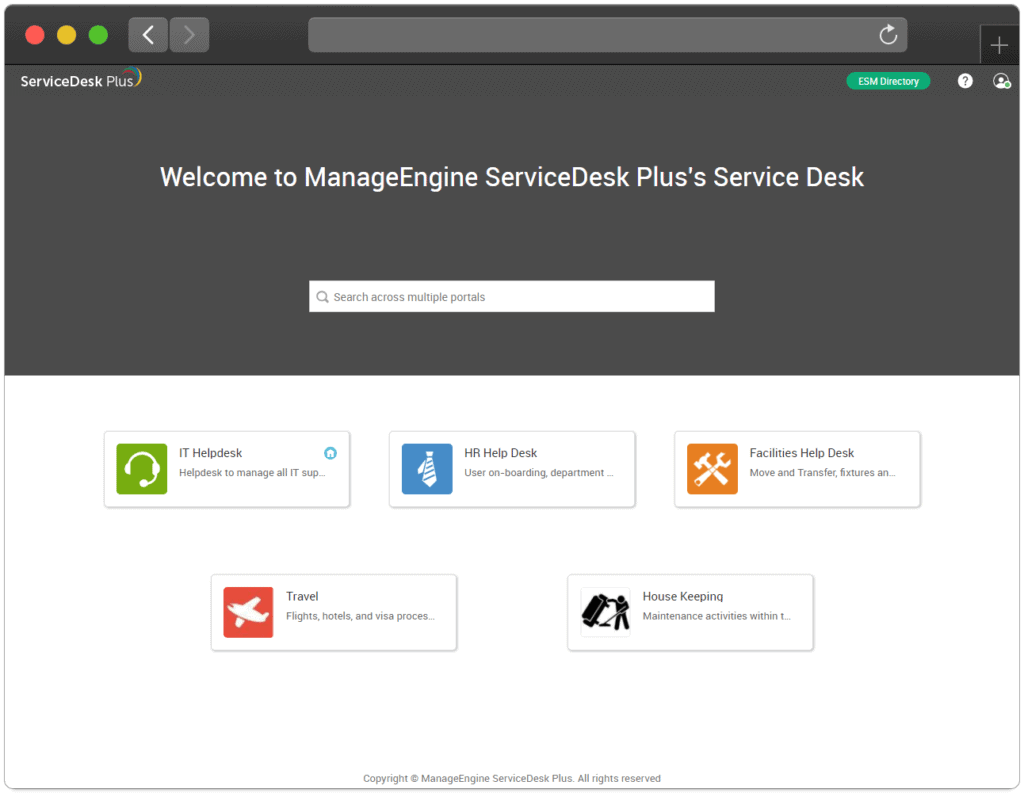
Task: Select the IT Helpdesk title
Action: click(210, 453)
